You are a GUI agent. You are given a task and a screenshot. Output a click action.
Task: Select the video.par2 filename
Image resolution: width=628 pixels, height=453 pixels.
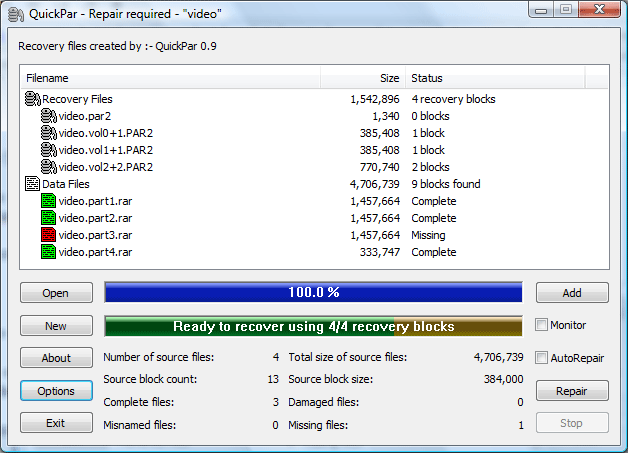tap(85, 116)
